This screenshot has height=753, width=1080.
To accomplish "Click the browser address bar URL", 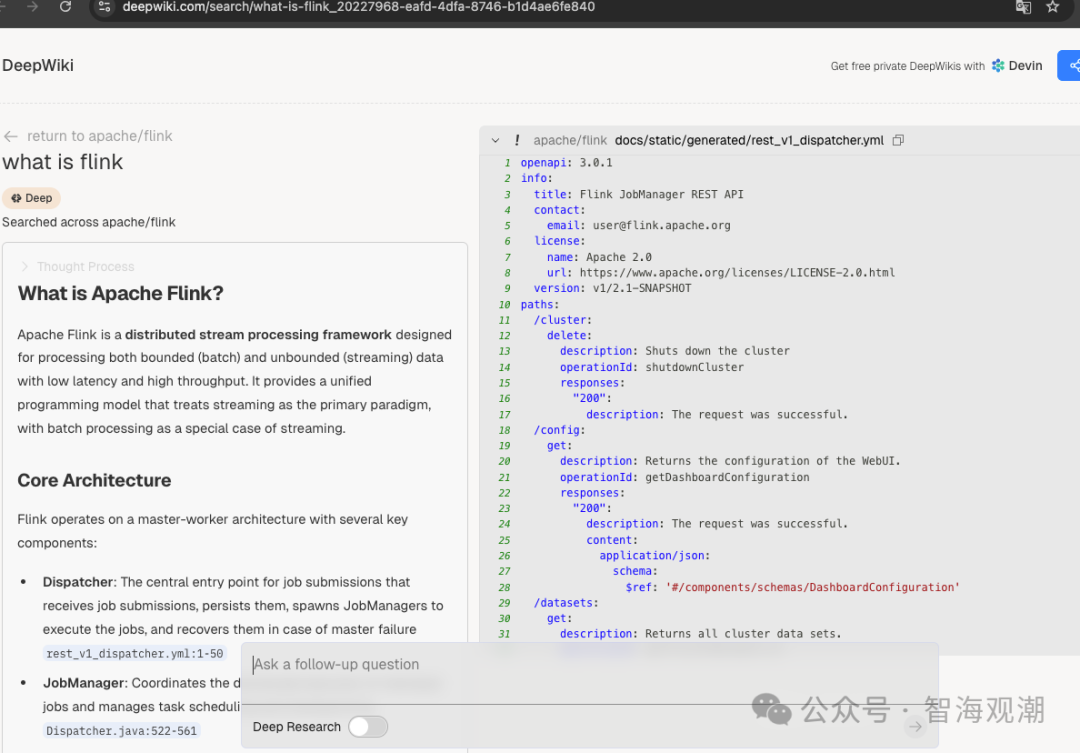I will 358,7.
